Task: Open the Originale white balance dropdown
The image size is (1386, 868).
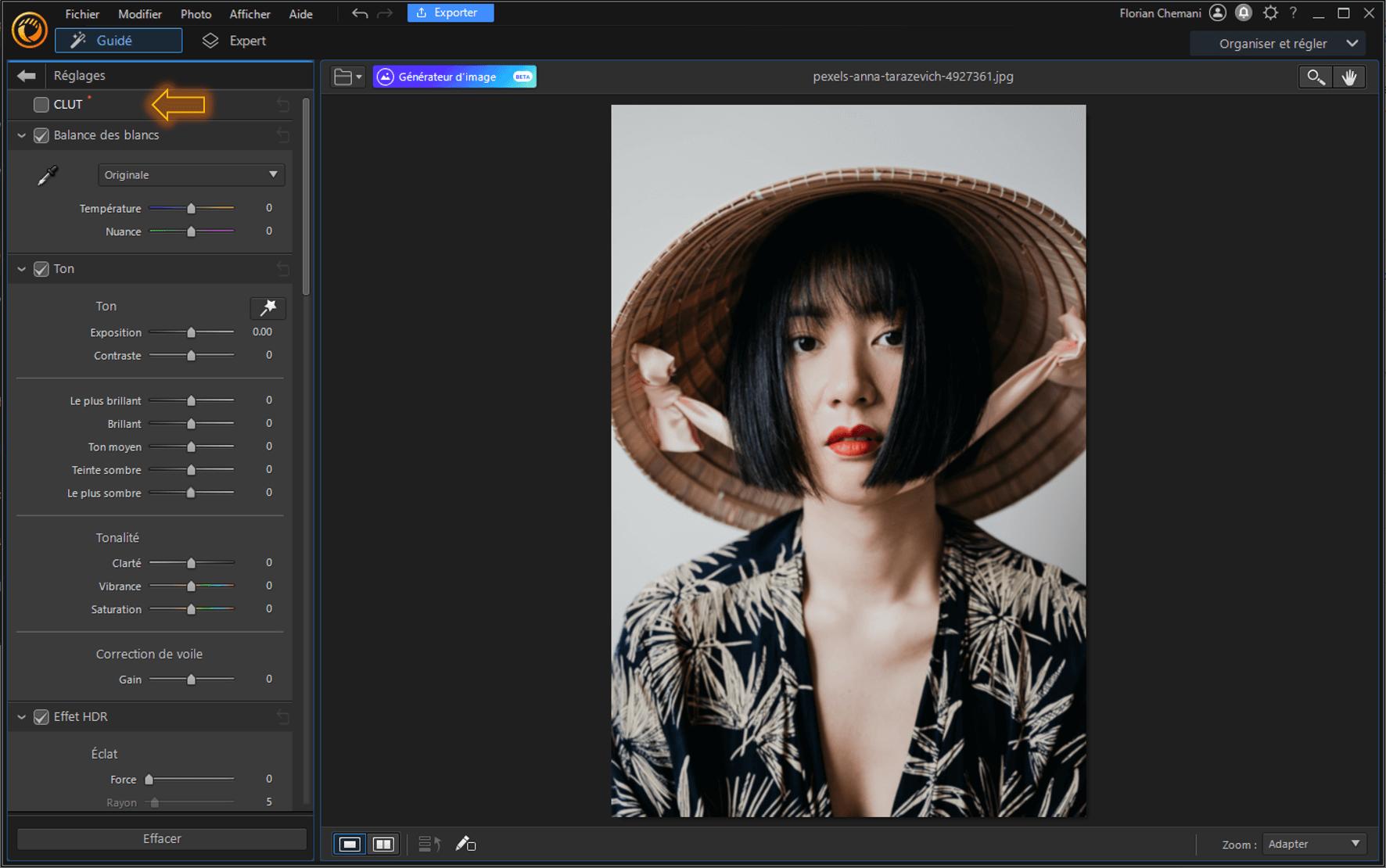Action: pyautogui.click(x=191, y=175)
